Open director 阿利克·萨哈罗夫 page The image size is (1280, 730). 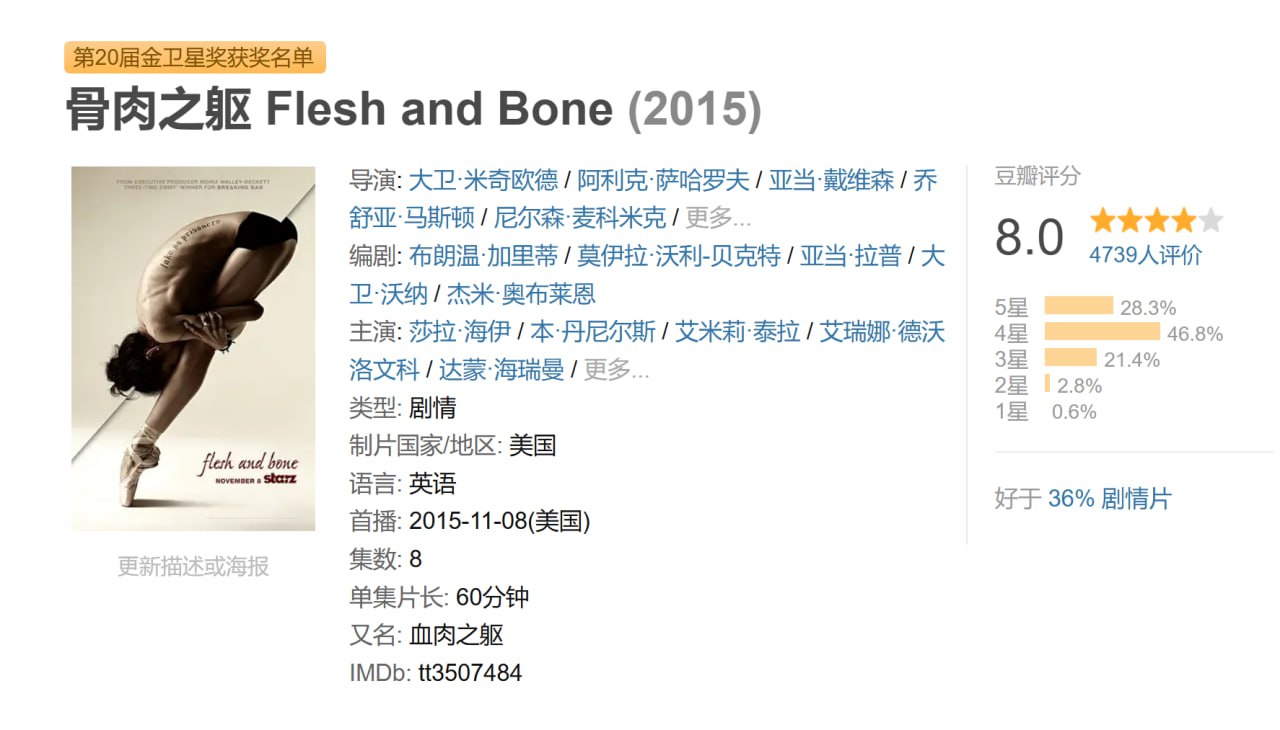(663, 180)
